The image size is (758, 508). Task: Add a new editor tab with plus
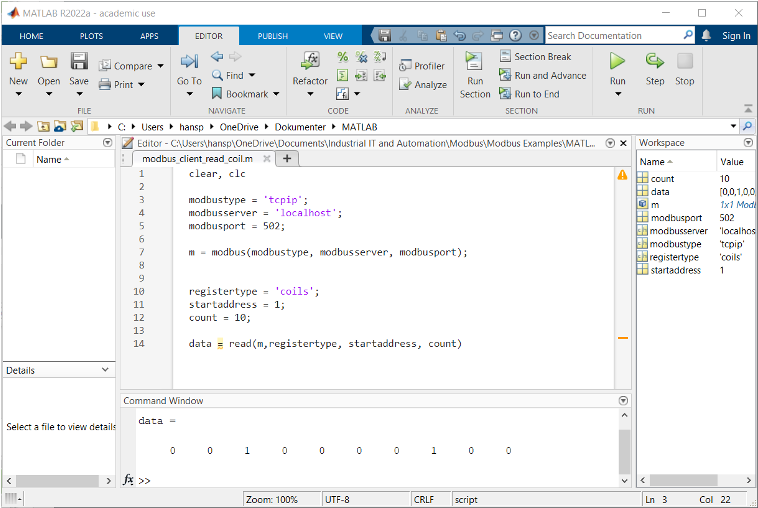[x=287, y=159]
